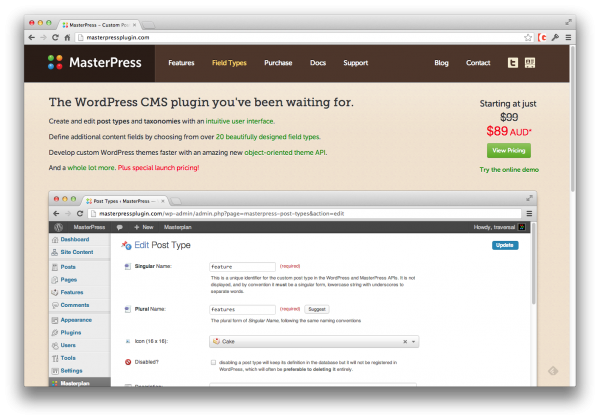Click the View Pricing button
This screenshot has width=600, height=420.
509,150
